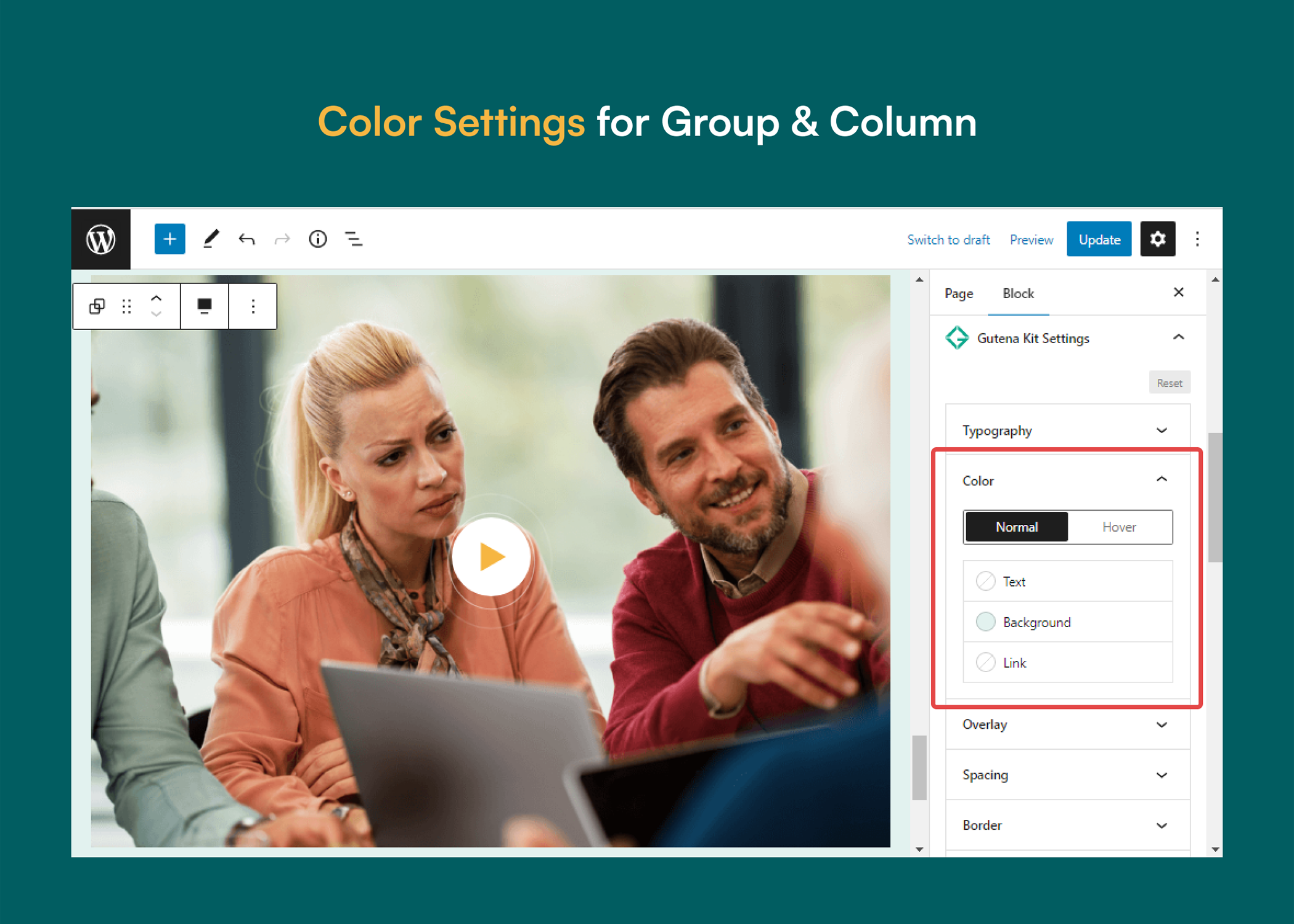
Task: Switch to the Page tab
Action: (x=959, y=294)
